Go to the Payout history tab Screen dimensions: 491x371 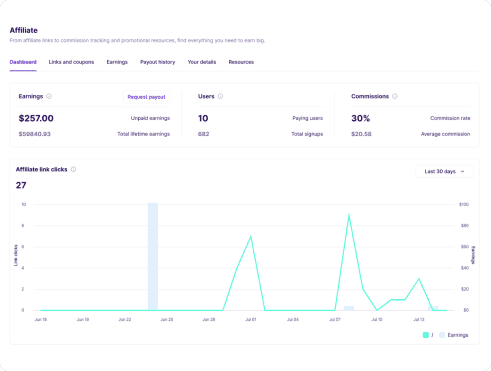157,62
